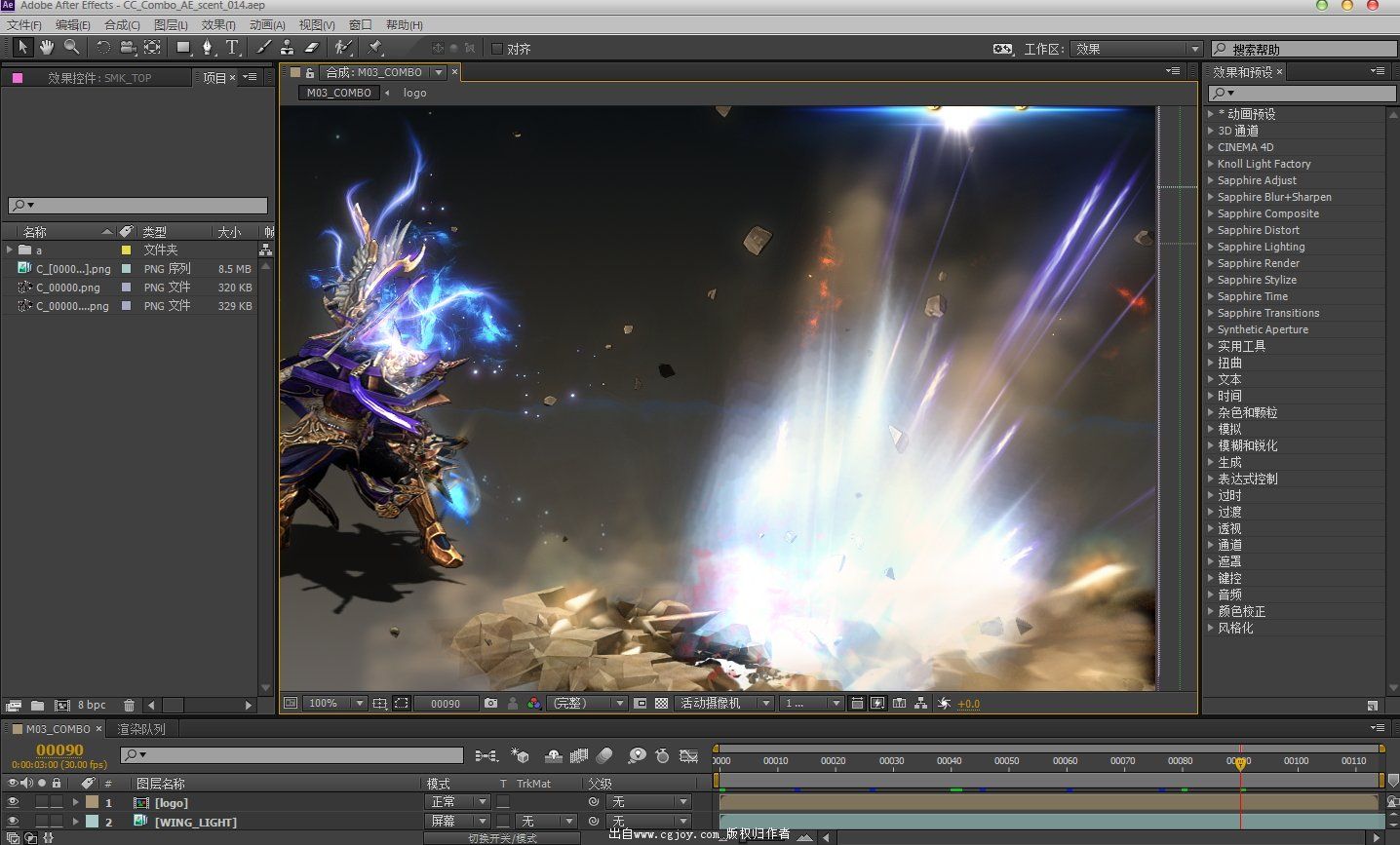Select the Roto Brush tool
Viewport: 1400px width, 845px height.
[x=343, y=47]
